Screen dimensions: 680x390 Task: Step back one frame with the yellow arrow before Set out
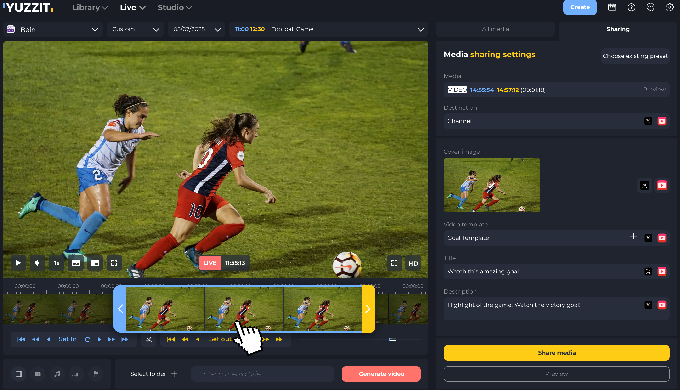(x=198, y=339)
